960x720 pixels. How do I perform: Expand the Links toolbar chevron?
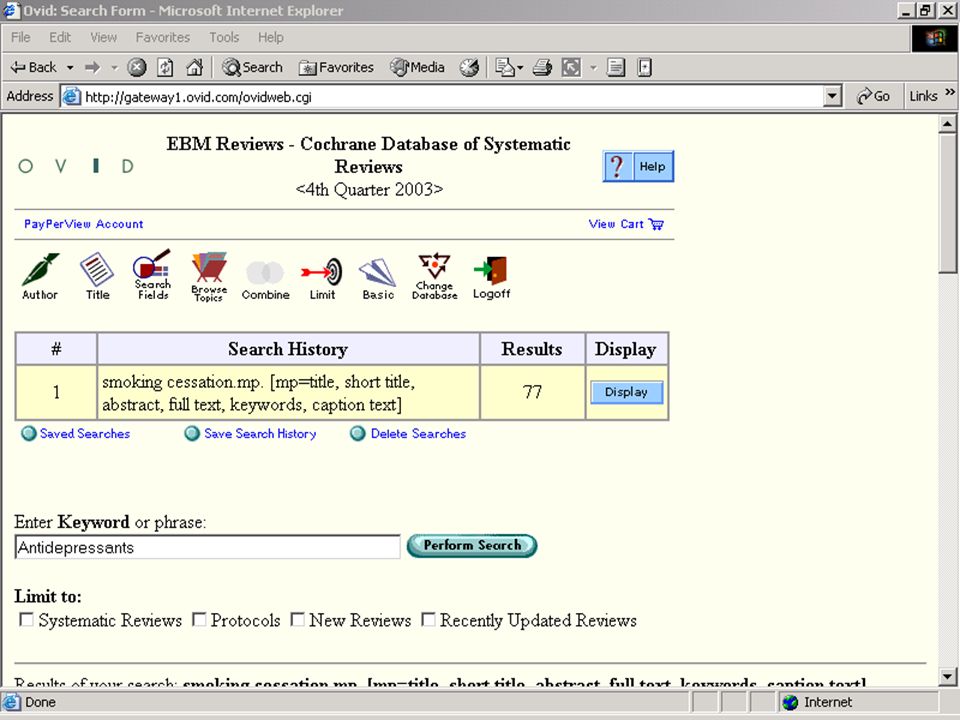950,92
